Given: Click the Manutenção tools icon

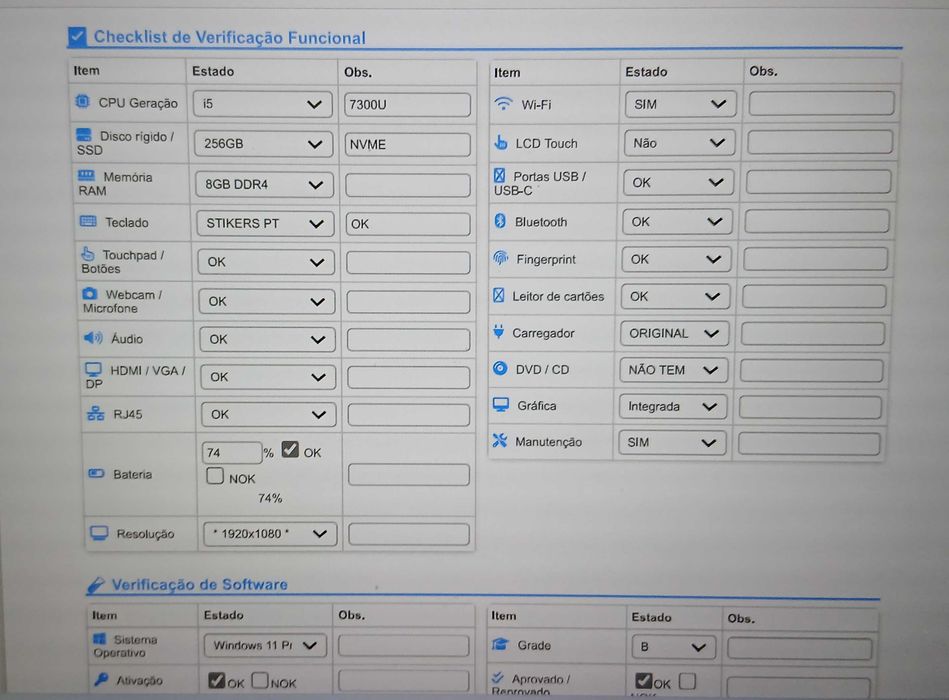Looking at the screenshot, I should tap(499, 440).
